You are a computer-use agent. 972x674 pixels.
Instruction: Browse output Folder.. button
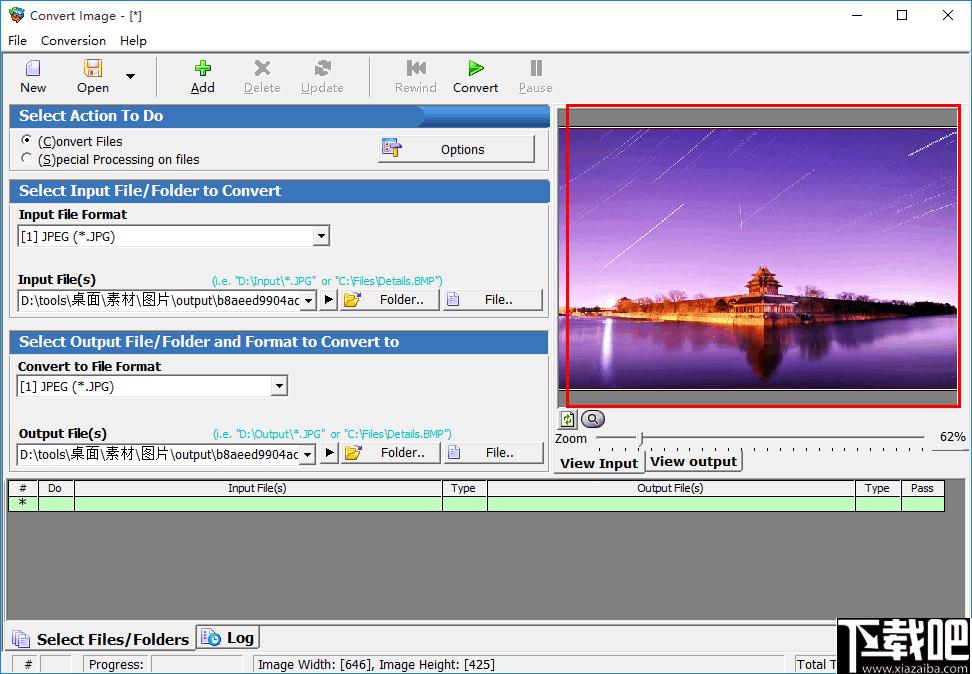391,453
